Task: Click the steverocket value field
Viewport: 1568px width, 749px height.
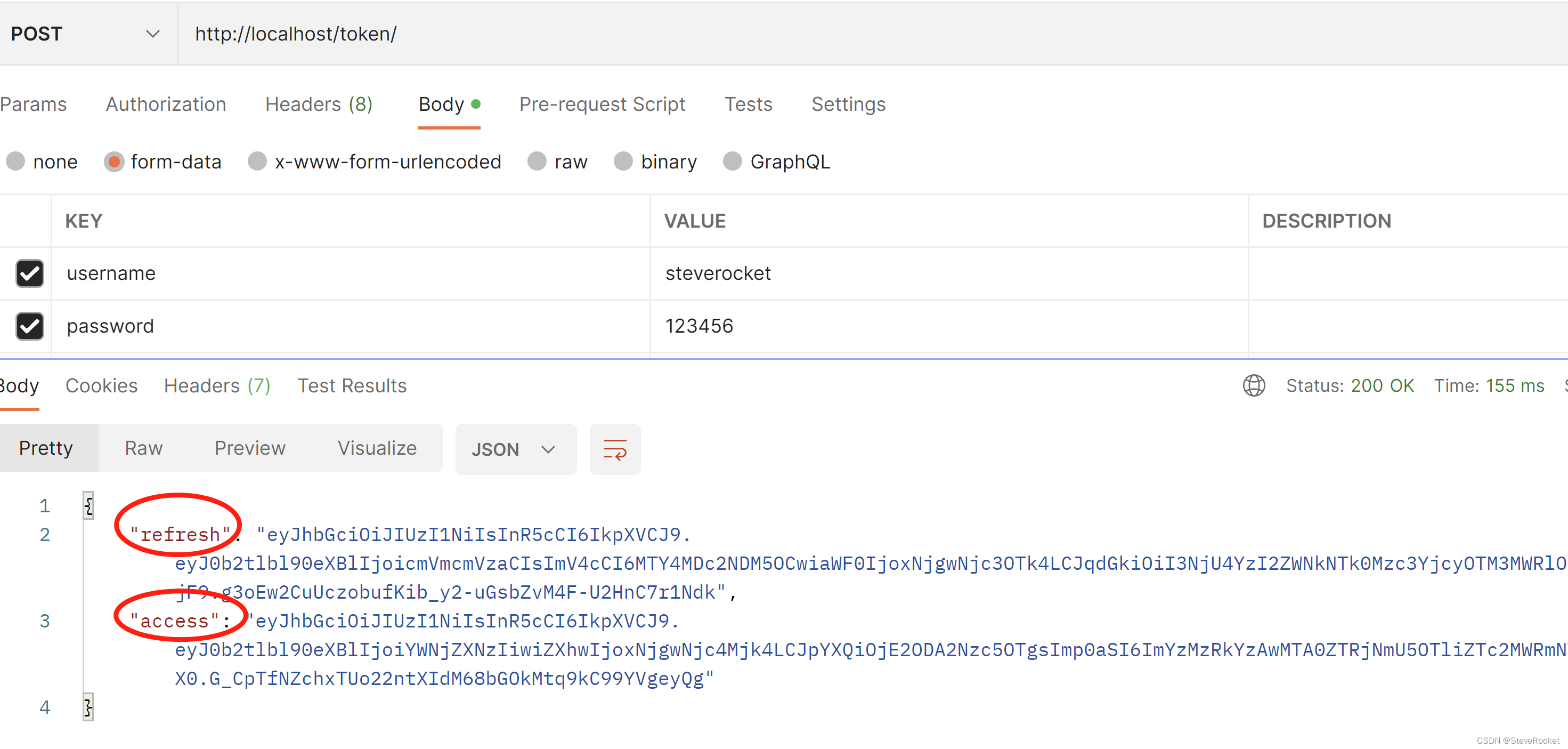Action: [x=718, y=273]
